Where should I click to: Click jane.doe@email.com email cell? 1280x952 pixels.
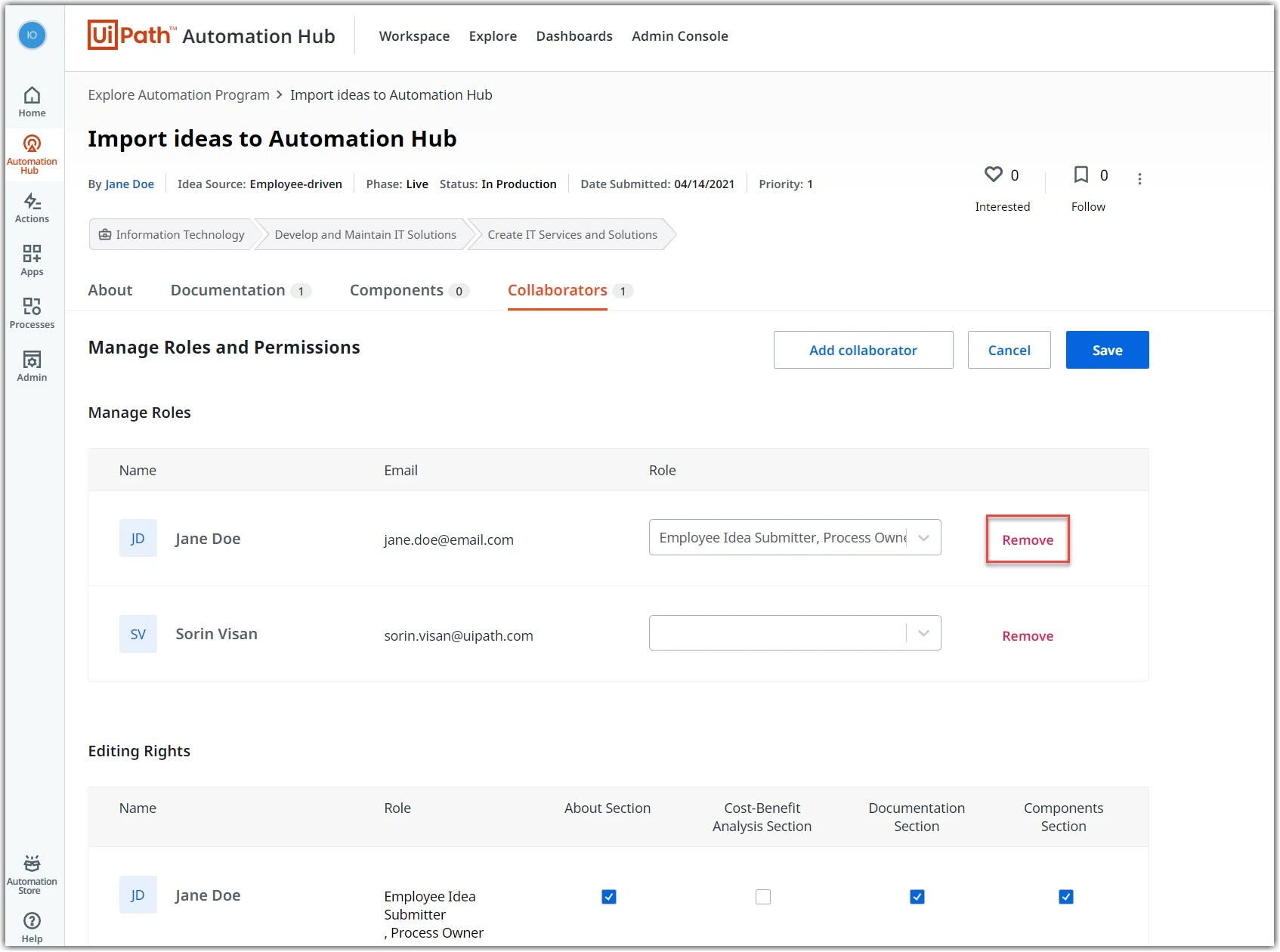(x=449, y=539)
